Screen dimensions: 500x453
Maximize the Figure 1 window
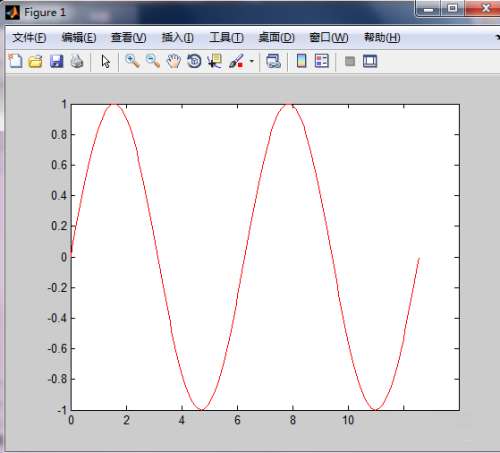(452, 9)
